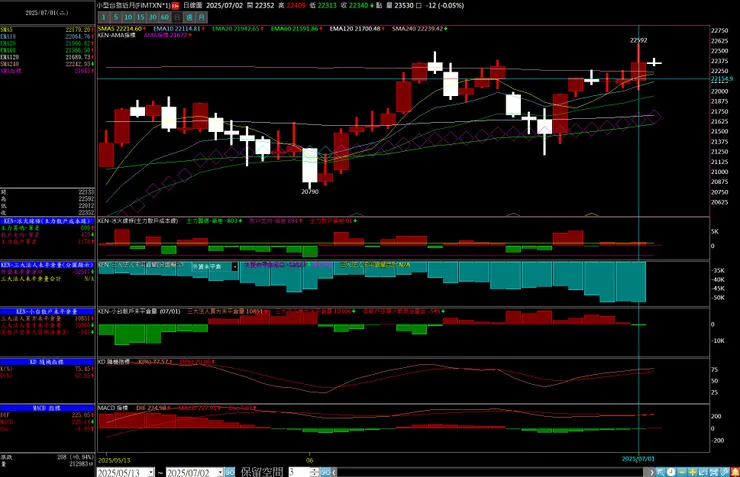Viewport: 740px width, 477px height.
Task: Click the SMA240 22239.42 legend label
Action: tap(417, 29)
